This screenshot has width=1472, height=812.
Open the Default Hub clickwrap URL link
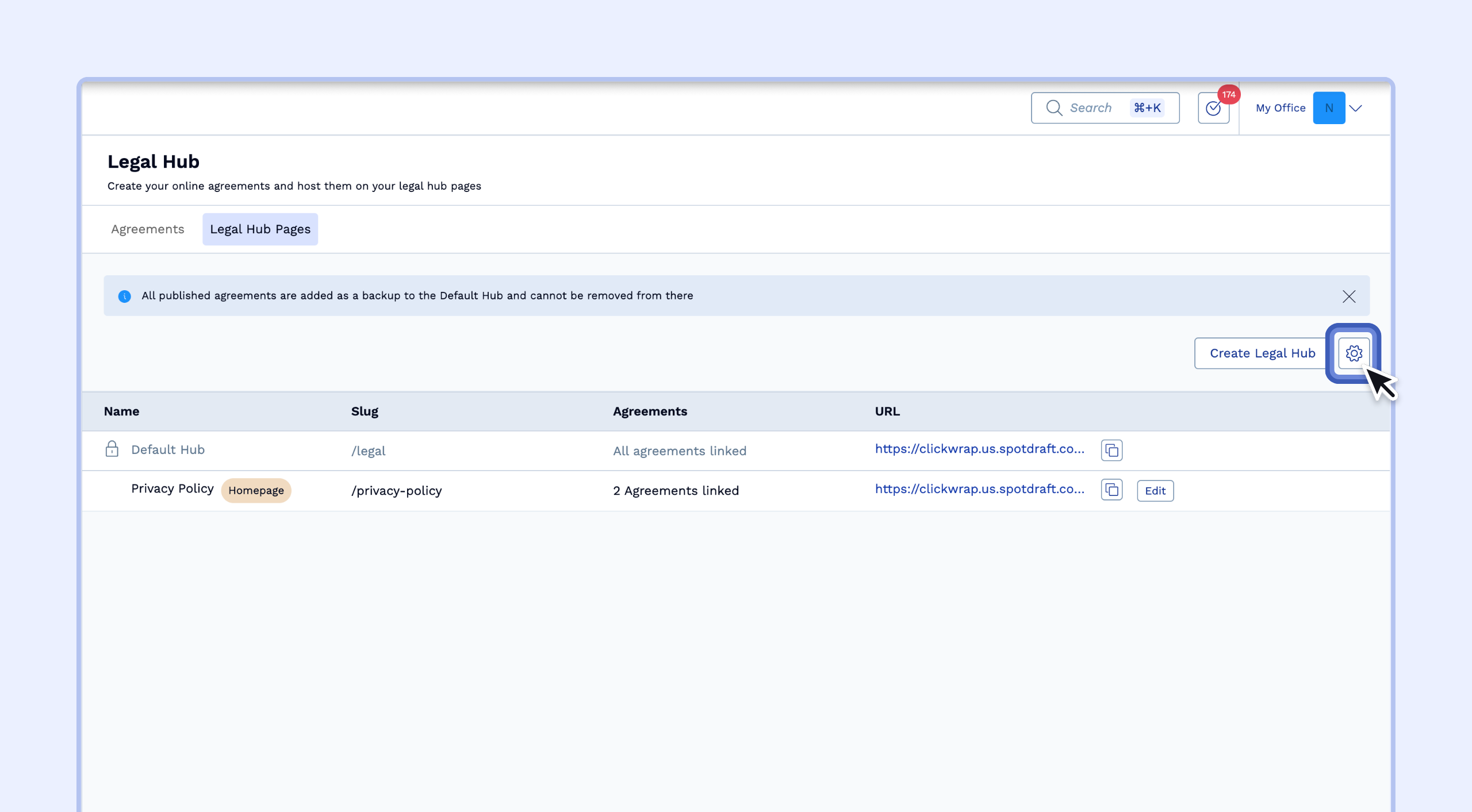pos(979,449)
